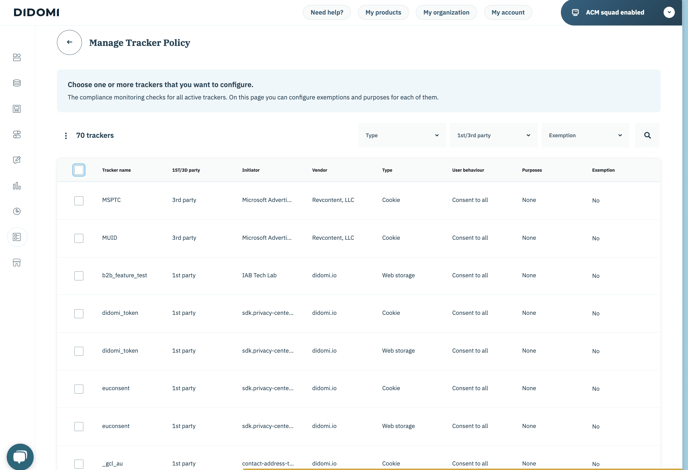The width and height of the screenshot is (688, 470).
Task: Click IAB Tech Lab initiator cell
Action: coord(259,276)
